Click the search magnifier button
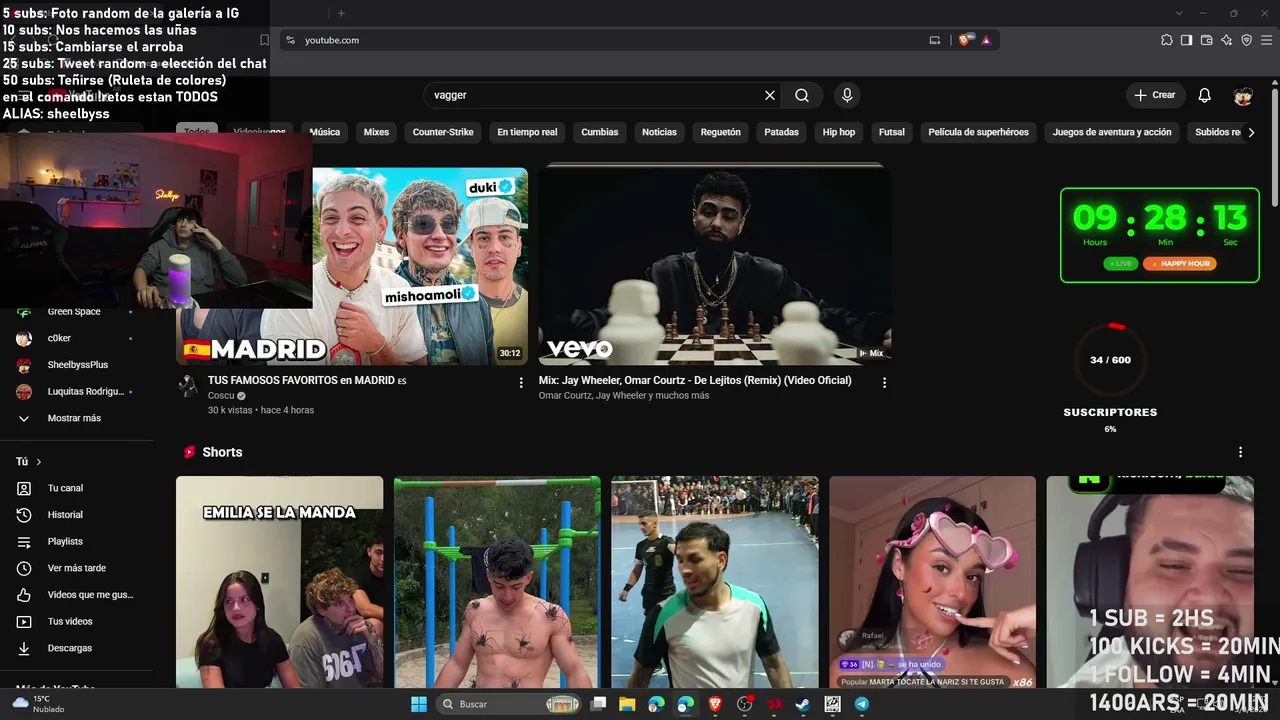Screen dimensions: 1280x720 click(802, 95)
